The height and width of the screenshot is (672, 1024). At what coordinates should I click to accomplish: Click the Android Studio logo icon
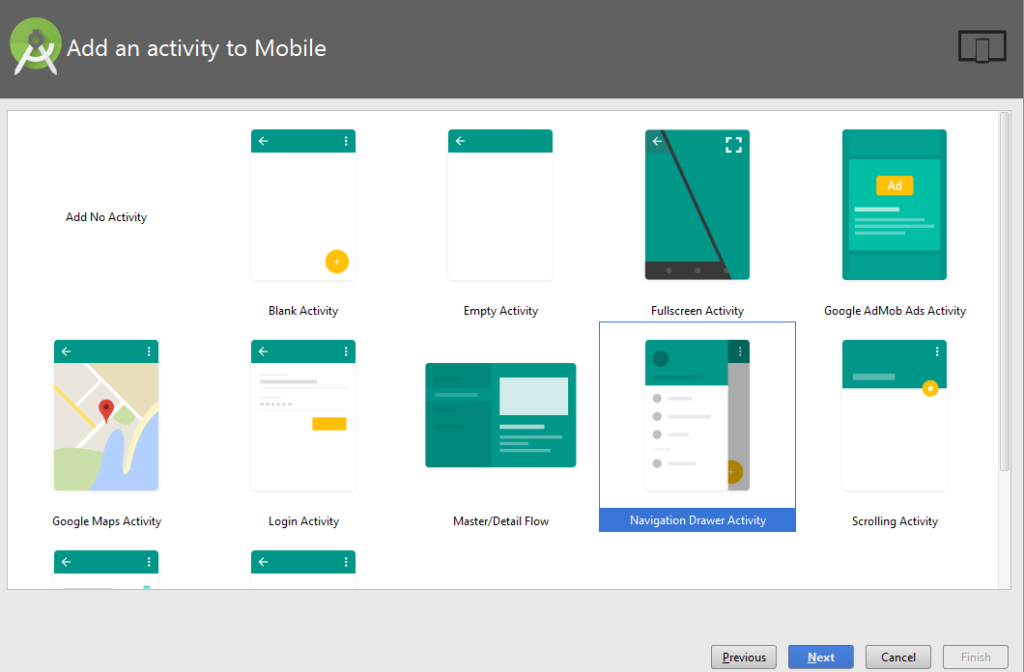tap(34, 45)
